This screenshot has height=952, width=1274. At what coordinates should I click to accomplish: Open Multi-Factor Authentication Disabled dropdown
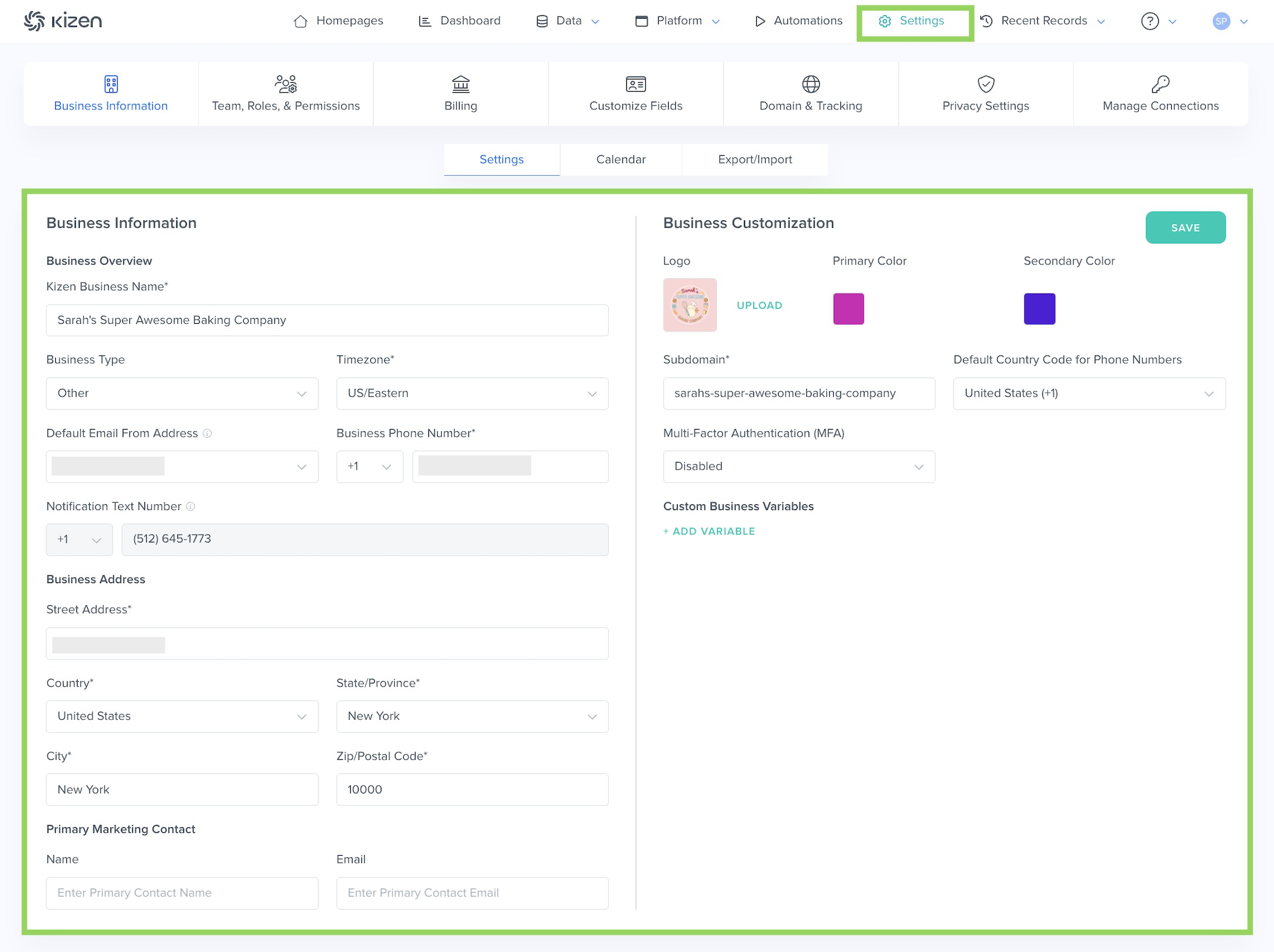click(x=799, y=466)
